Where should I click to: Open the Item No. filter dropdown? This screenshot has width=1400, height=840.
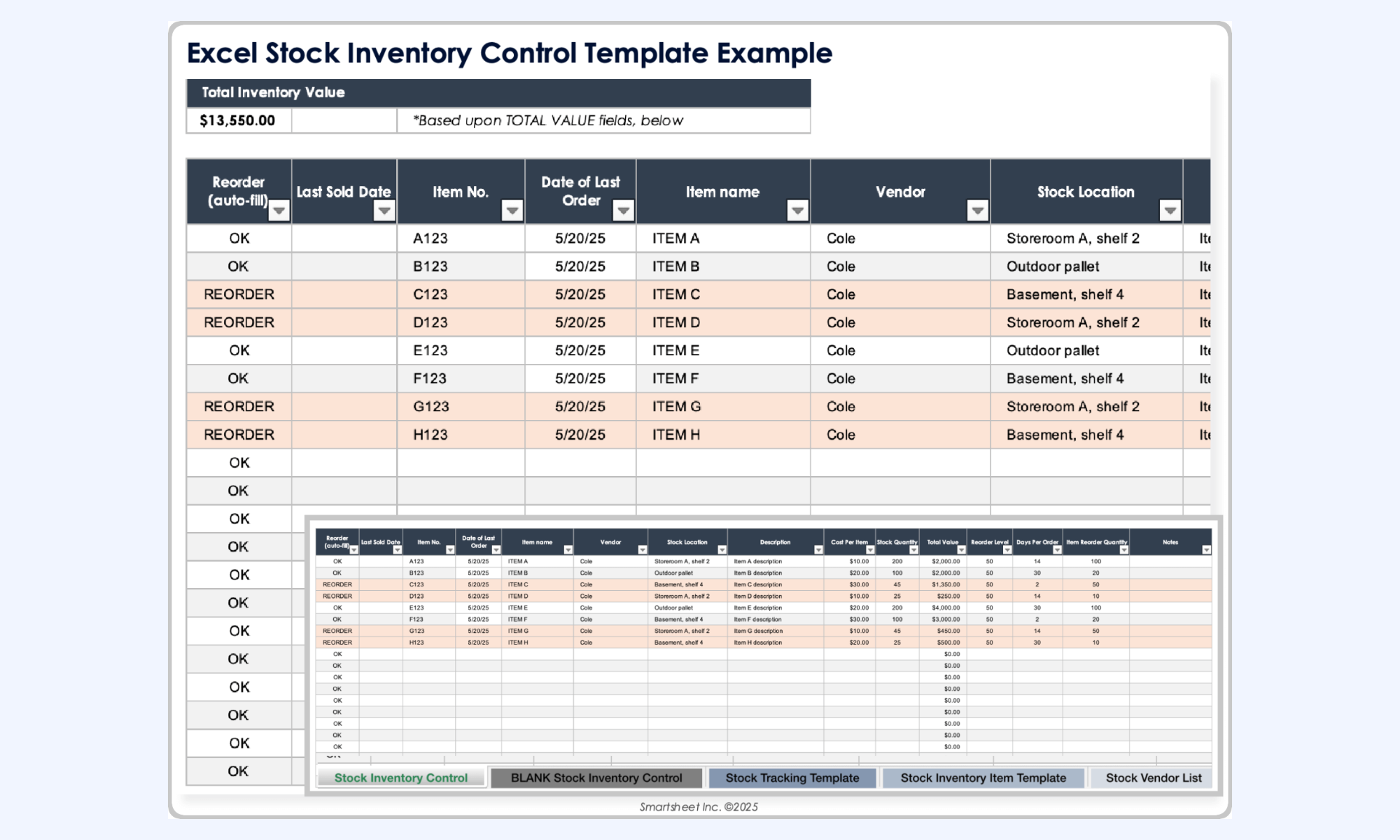pos(512,210)
